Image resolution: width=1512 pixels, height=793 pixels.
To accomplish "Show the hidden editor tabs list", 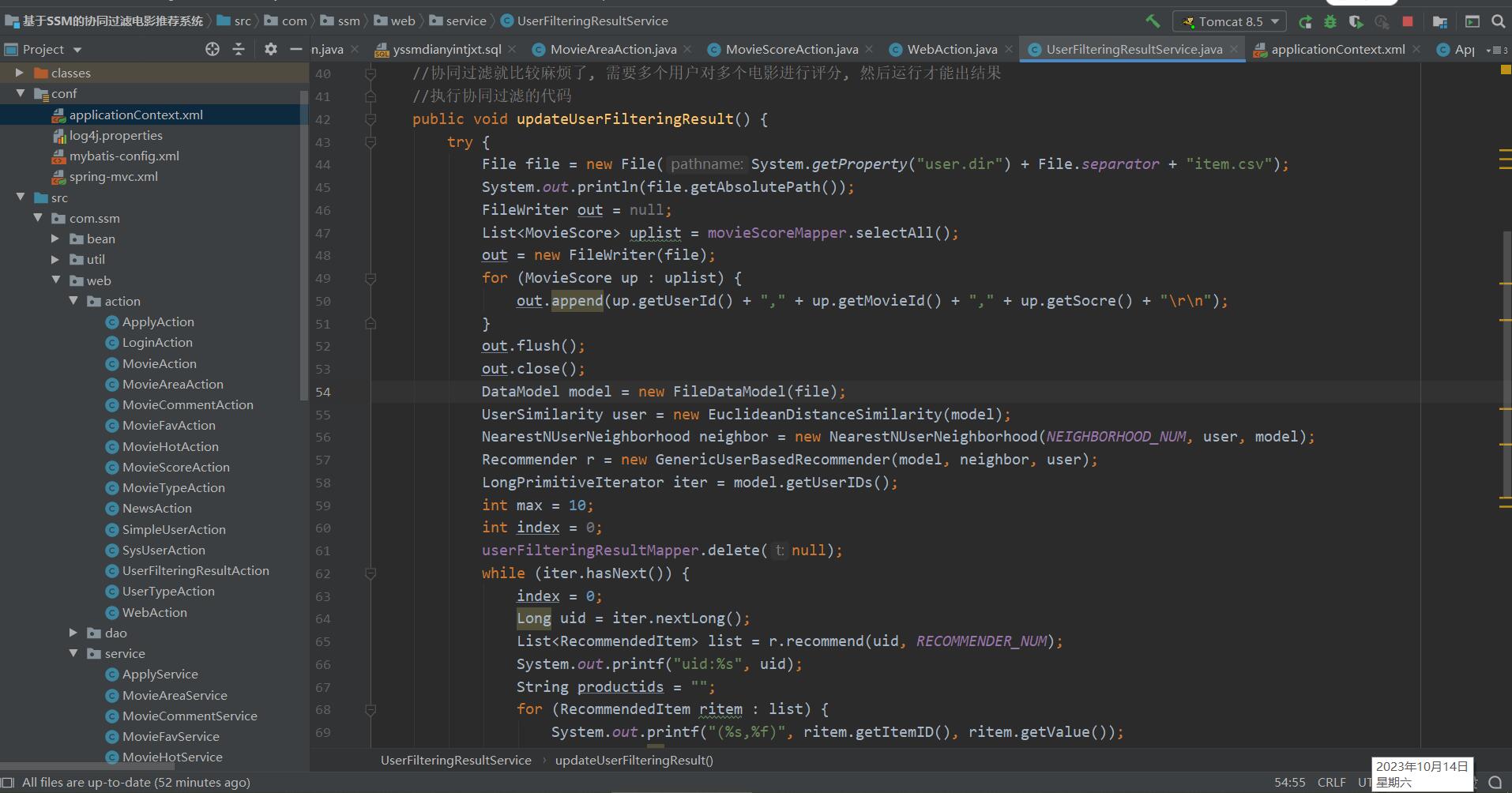I will tap(1496, 50).
